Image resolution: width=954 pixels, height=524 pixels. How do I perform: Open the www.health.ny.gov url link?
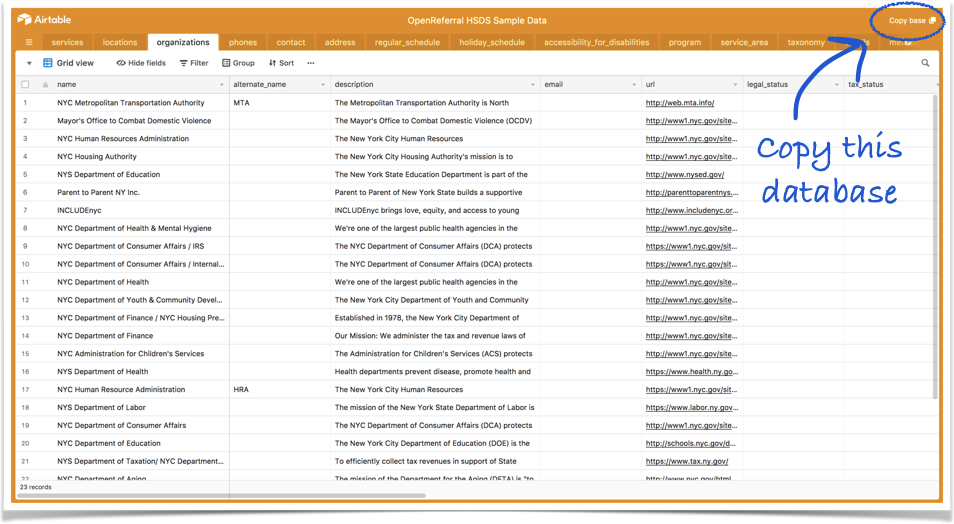point(692,372)
